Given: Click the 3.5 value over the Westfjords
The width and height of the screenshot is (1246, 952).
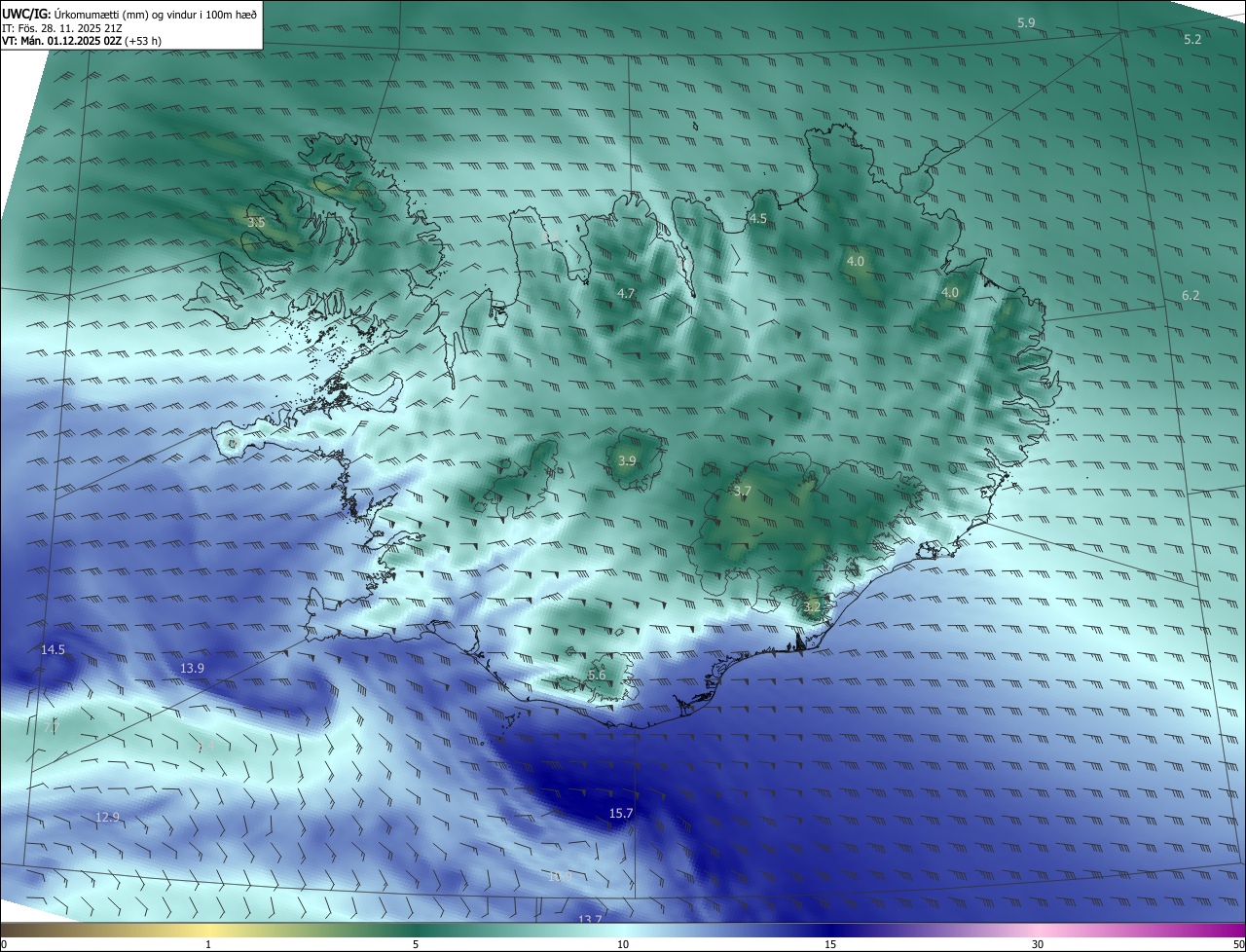Looking at the screenshot, I should [256, 222].
